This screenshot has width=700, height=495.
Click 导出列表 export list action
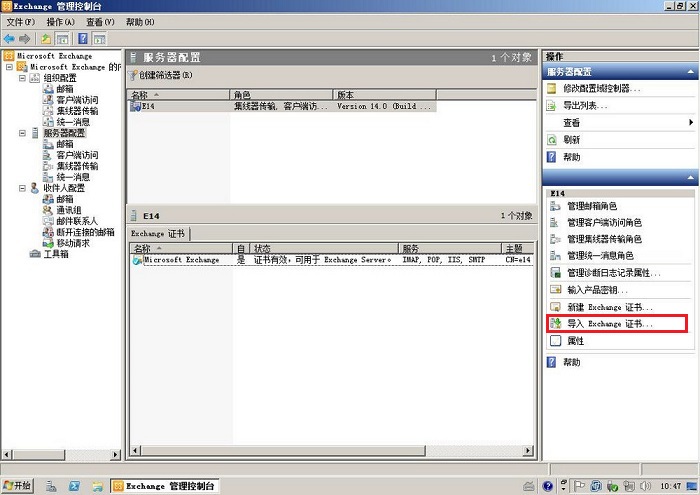point(585,105)
